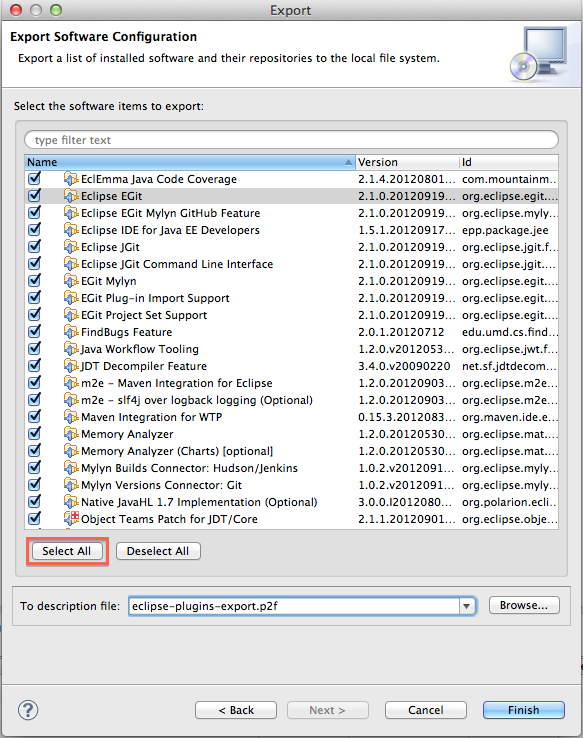Cancel the export dialog
The width and height of the screenshot is (583, 738).
coord(425,710)
